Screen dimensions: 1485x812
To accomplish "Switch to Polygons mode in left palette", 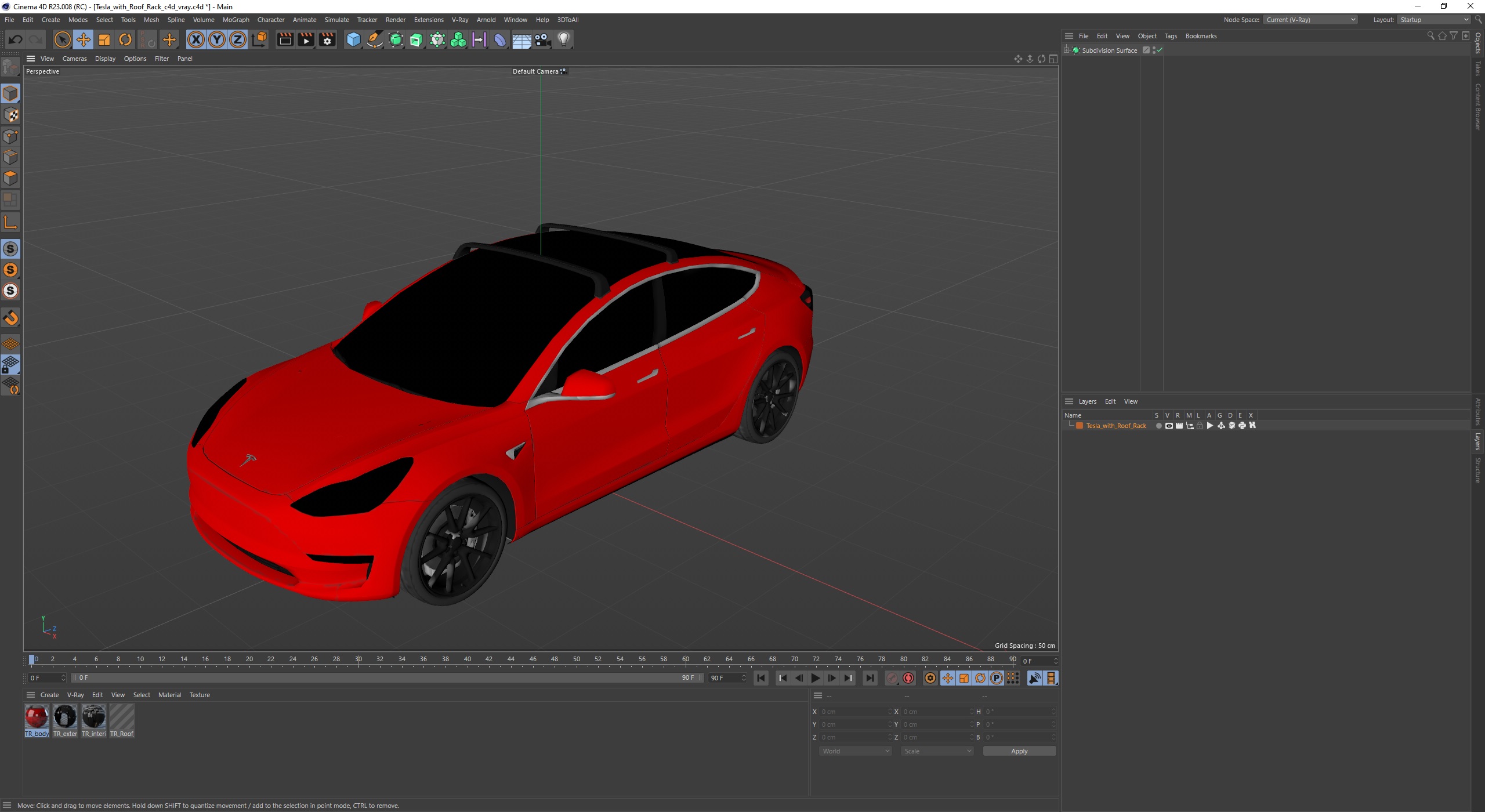I will coord(10,178).
